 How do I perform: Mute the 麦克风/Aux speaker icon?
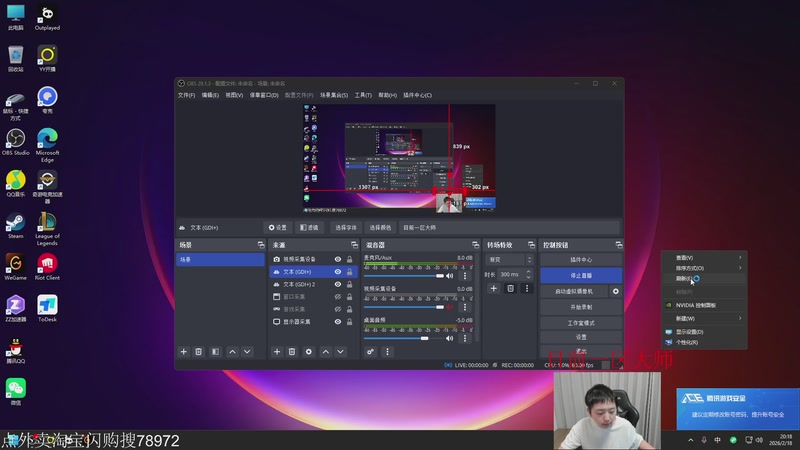[x=449, y=276]
